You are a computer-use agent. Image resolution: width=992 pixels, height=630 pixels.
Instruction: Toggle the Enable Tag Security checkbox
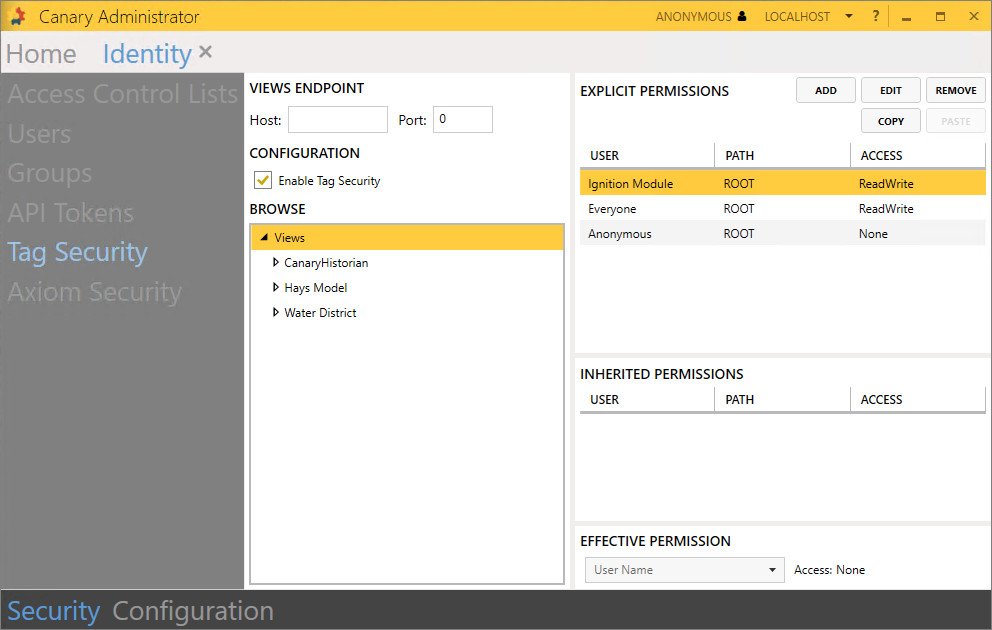tap(263, 181)
